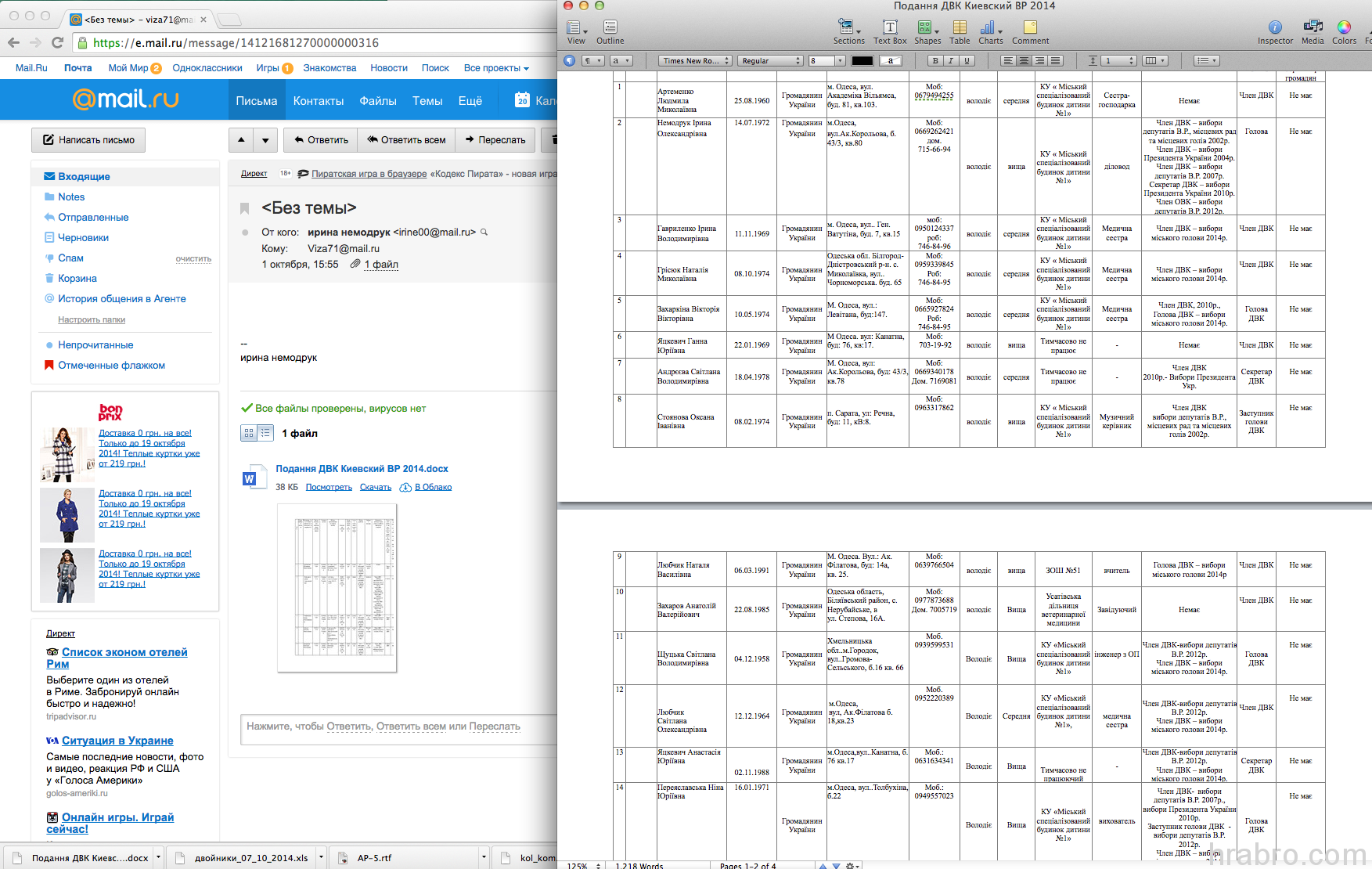Click the Ответить reply button
This screenshot has height=869, width=1372.
[321, 140]
